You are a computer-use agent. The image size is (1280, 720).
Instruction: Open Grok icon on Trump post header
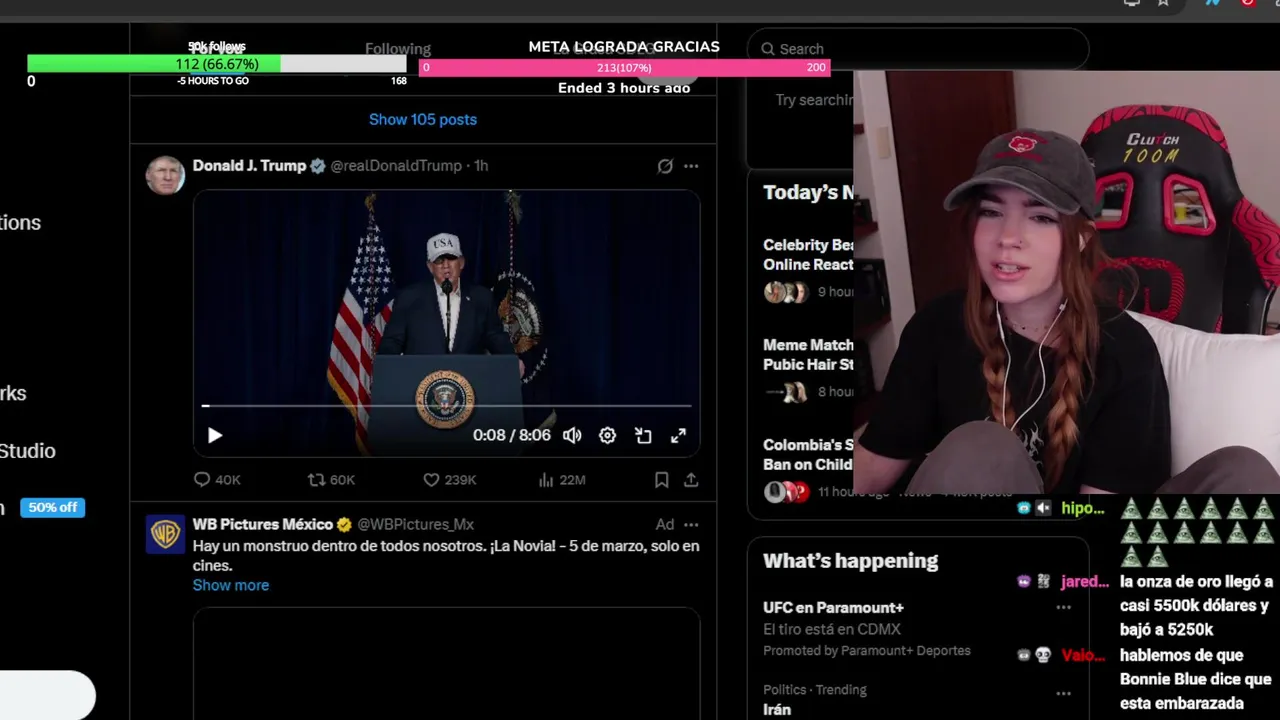(x=665, y=166)
